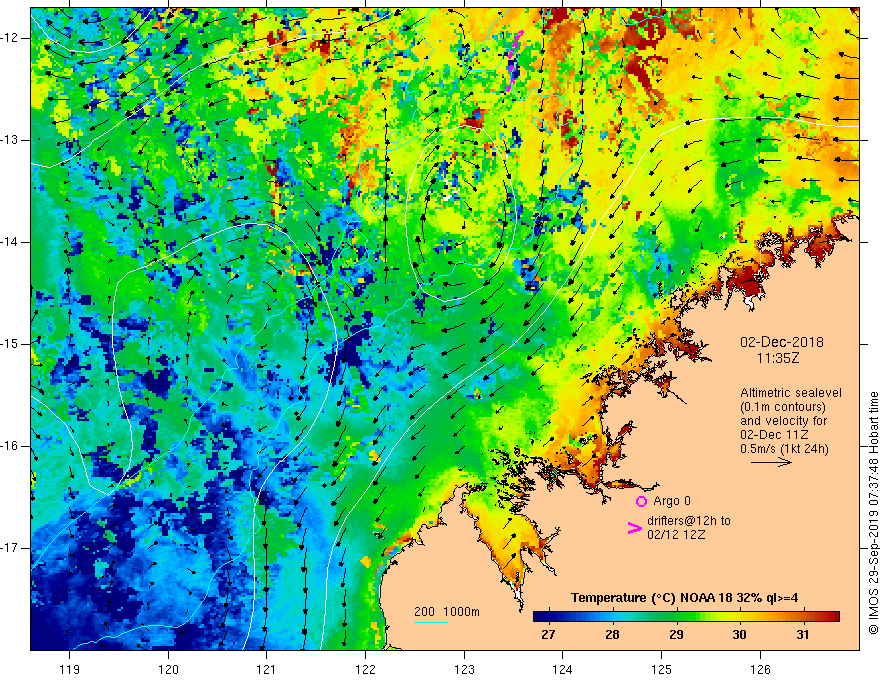Click the 'drifters@12h to' legend label

click(x=689, y=521)
